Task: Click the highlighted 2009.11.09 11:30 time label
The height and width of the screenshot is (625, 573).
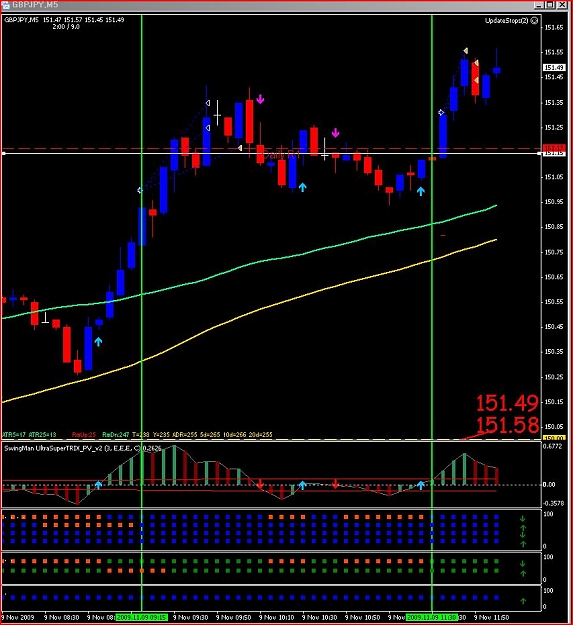Action: (432, 617)
